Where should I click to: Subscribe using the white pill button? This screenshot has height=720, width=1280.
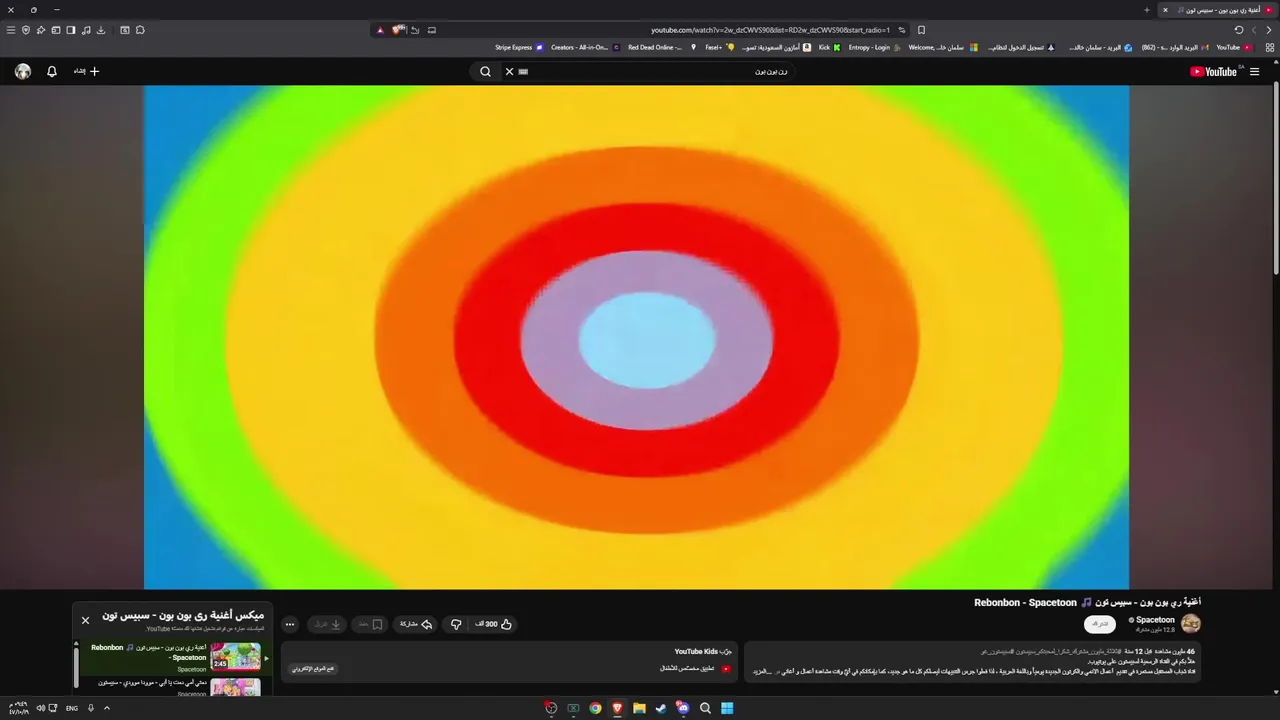(x=1100, y=624)
